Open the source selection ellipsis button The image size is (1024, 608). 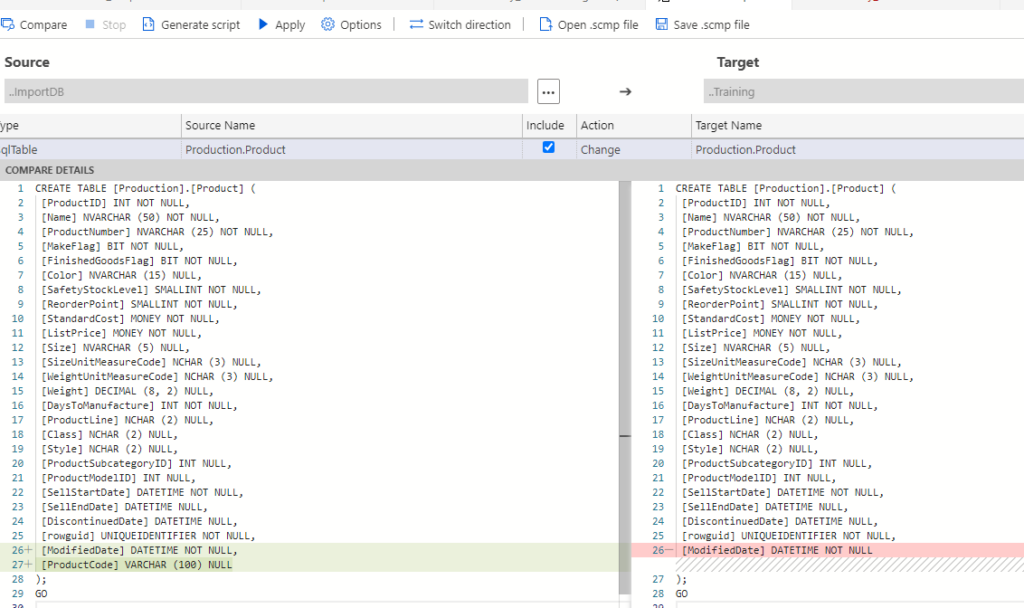pyautogui.click(x=548, y=92)
